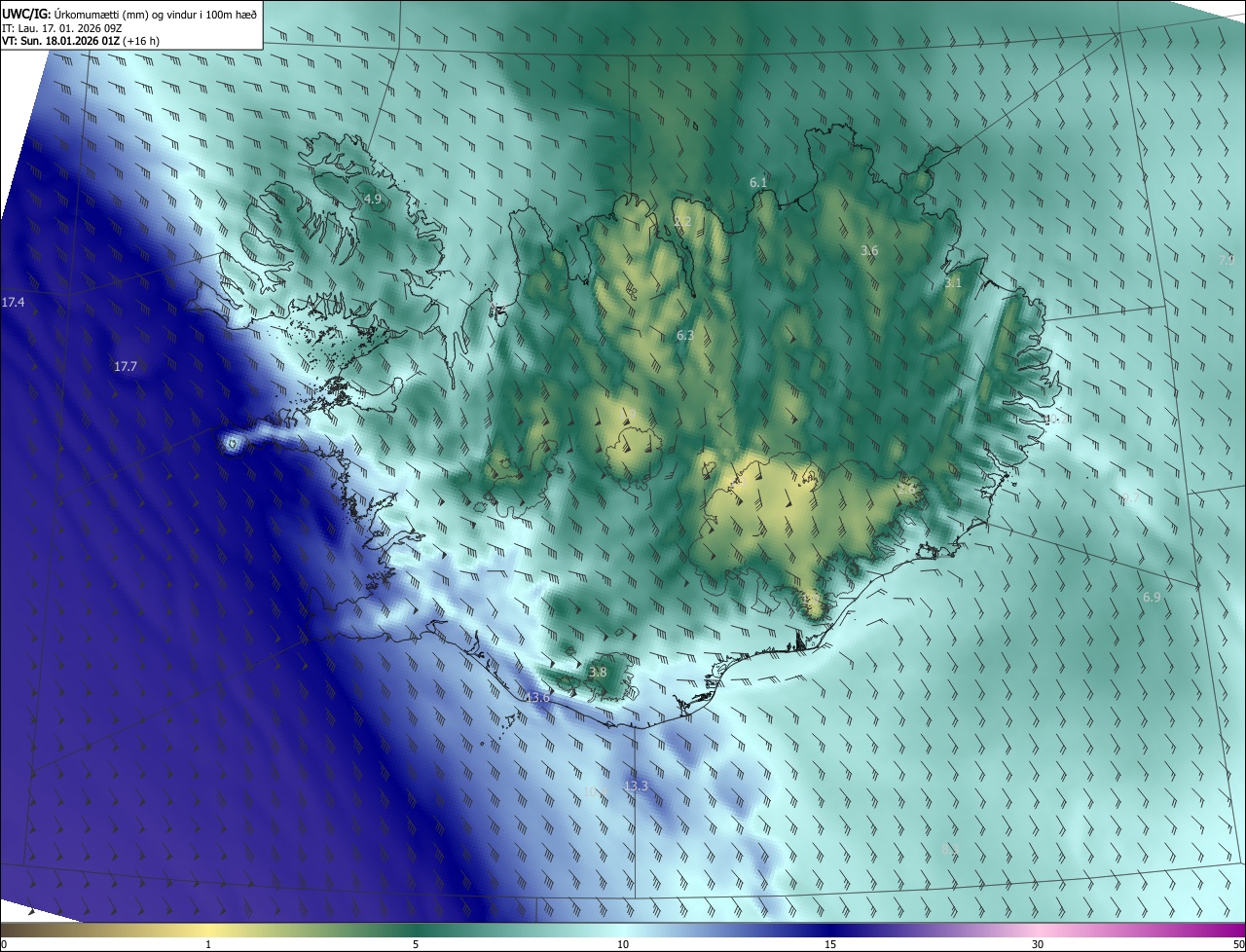Click the 13.6 value label
The image size is (1246, 952).
click(x=537, y=697)
